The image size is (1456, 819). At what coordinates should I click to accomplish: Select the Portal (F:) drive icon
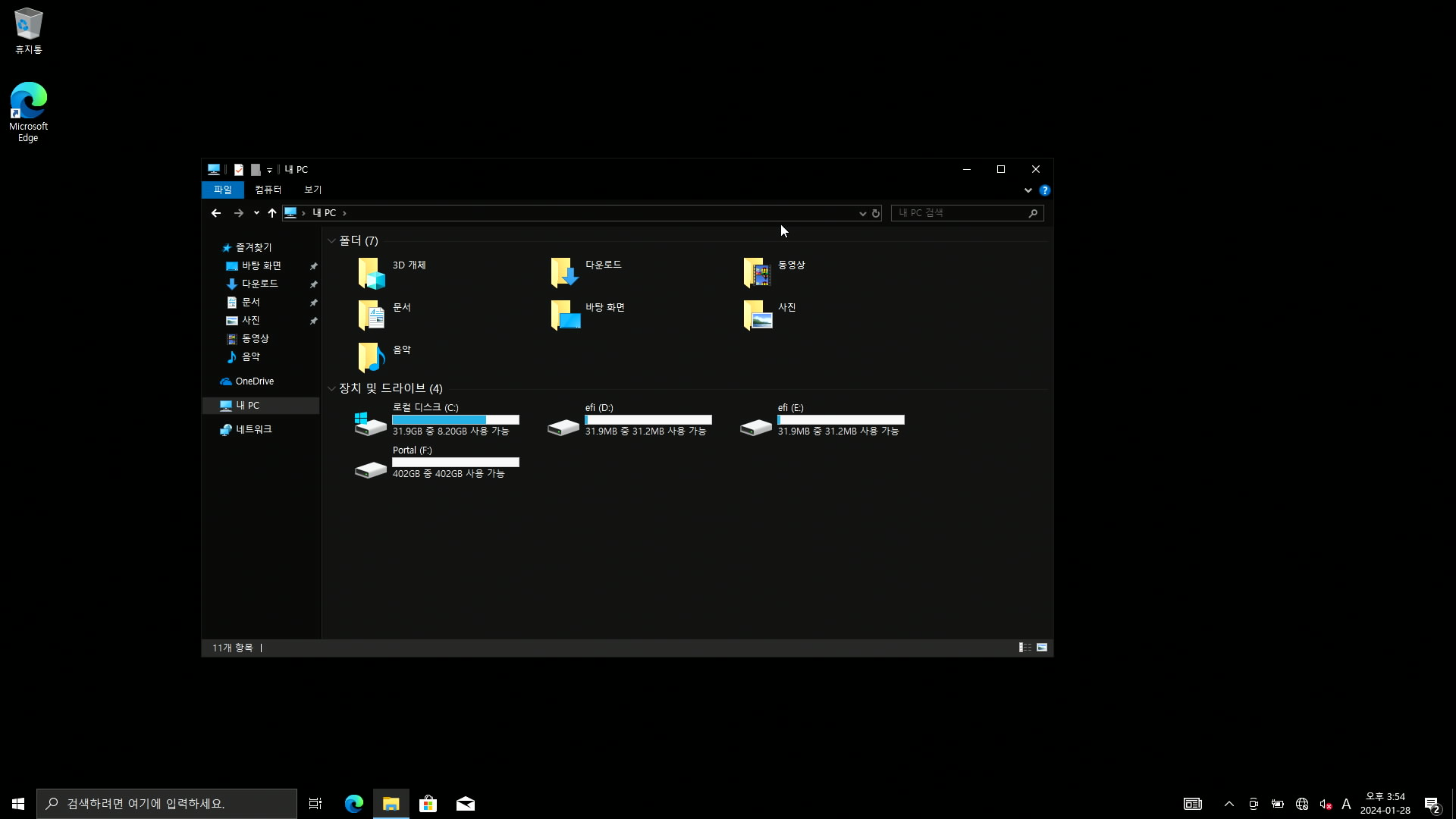click(x=371, y=470)
